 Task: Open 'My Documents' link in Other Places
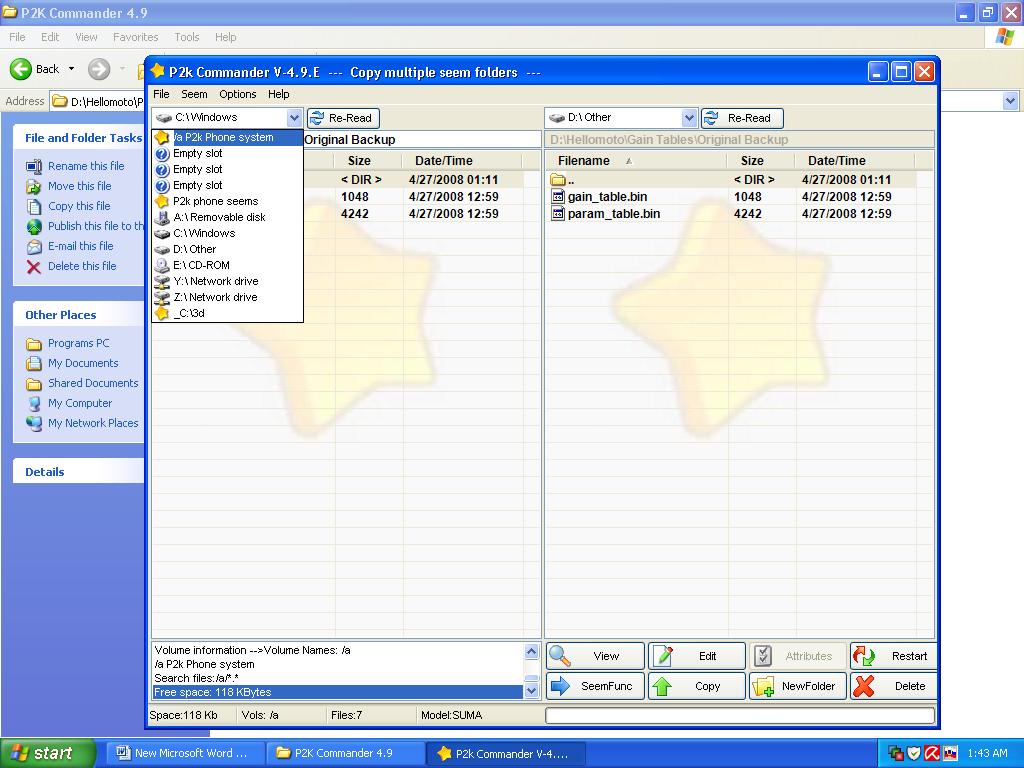[x=83, y=363]
